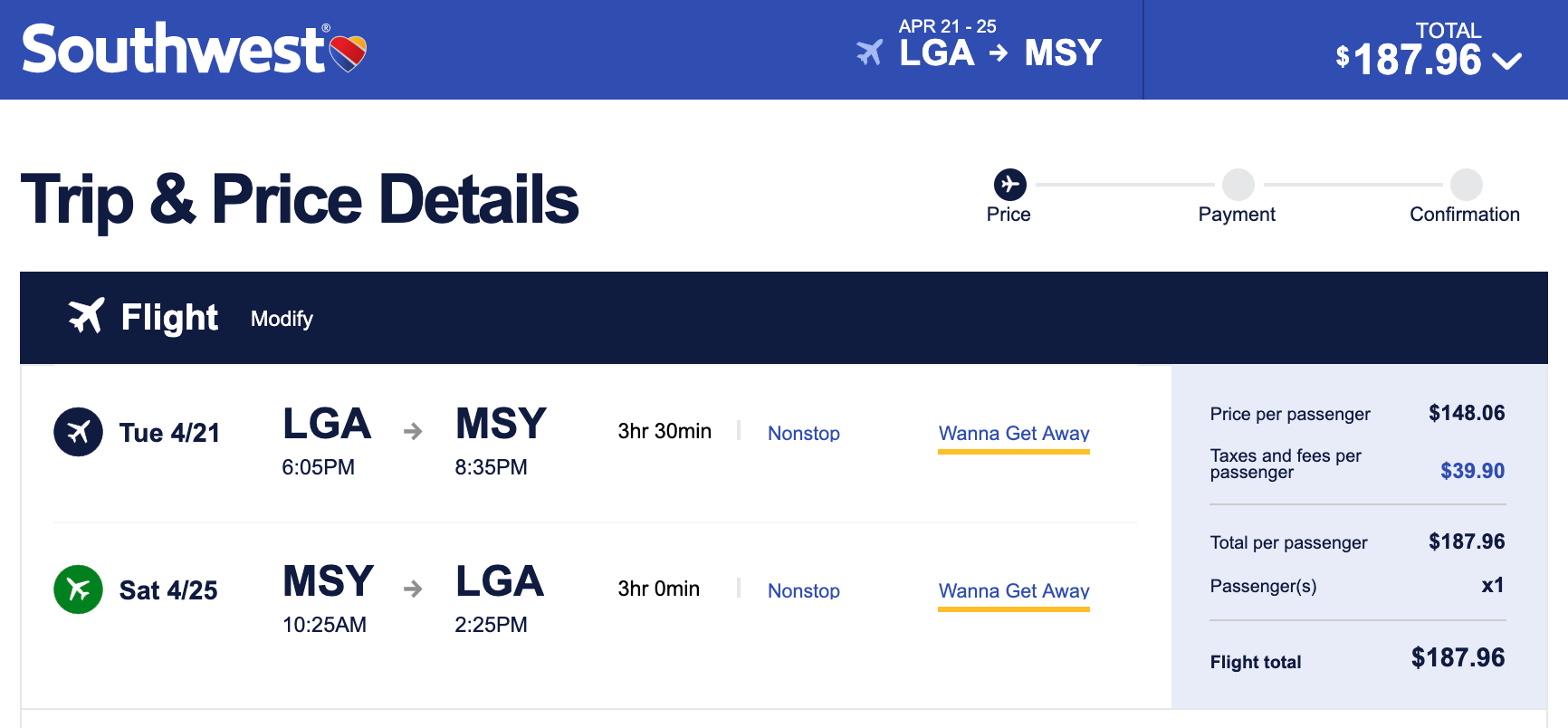Click the Price step airplane icon
1568x728 pixels.
click(x=1009, y=185)
